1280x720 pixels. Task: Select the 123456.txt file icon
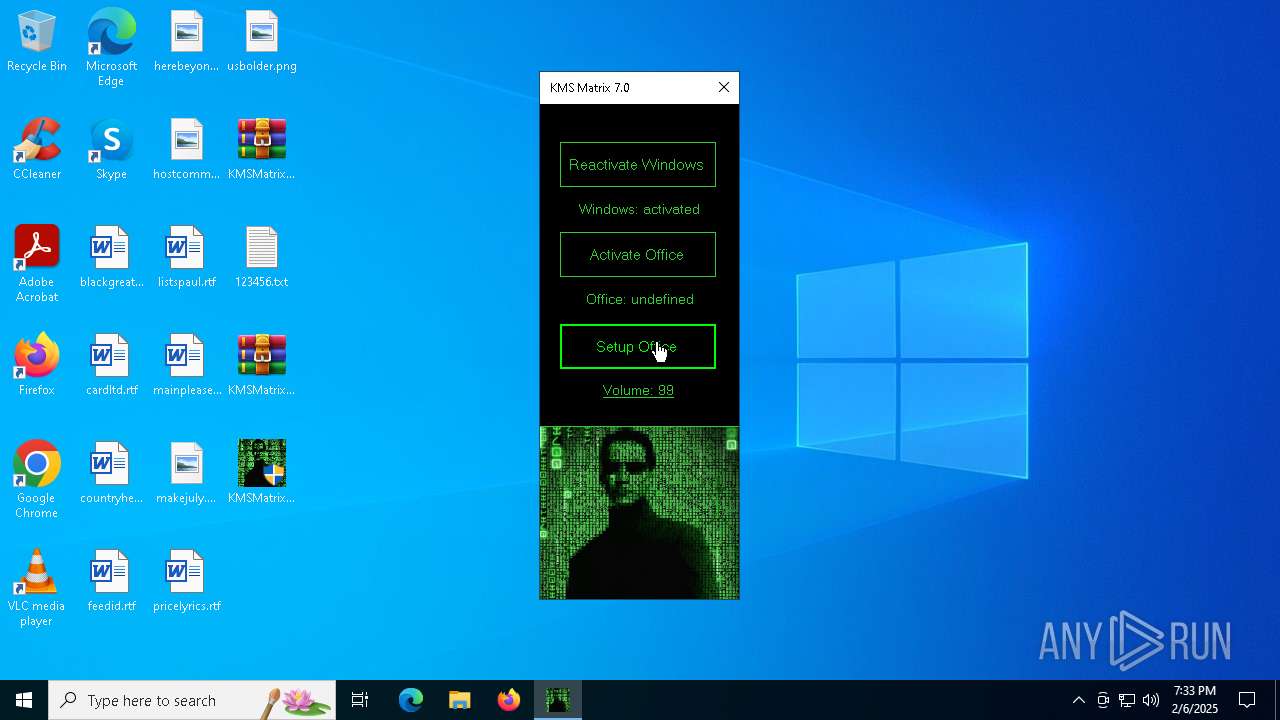pos(262,259)
